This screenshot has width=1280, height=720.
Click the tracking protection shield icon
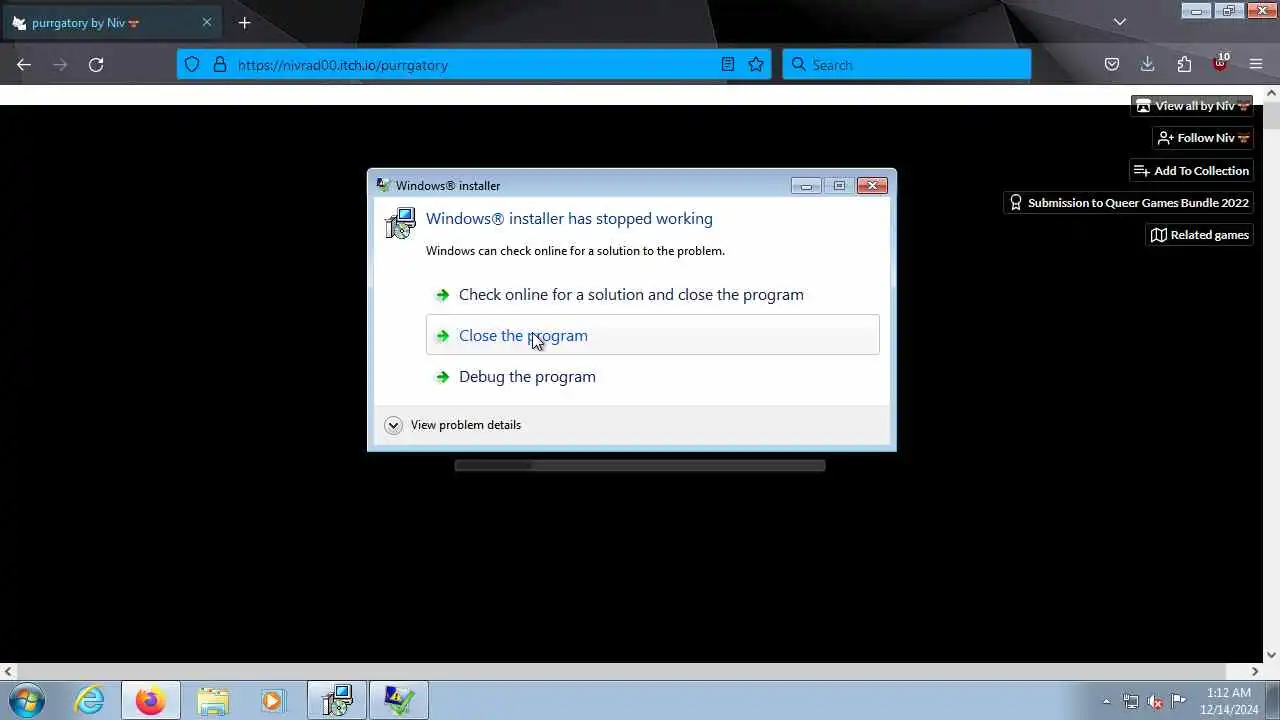click(192, 65)
